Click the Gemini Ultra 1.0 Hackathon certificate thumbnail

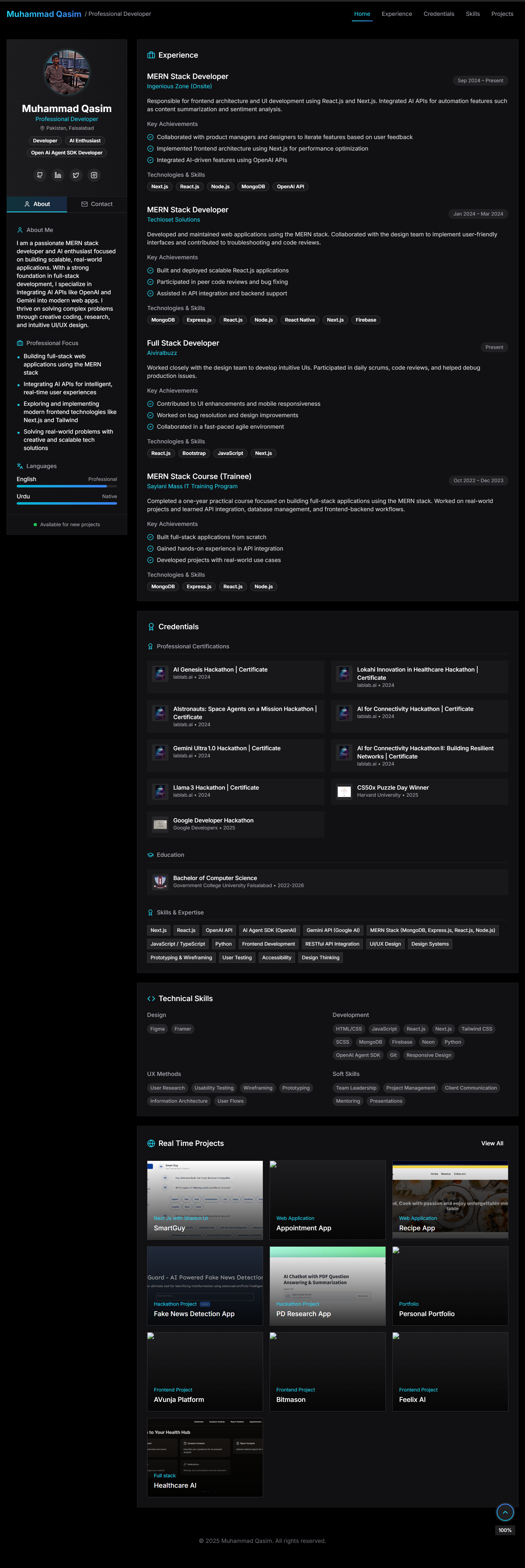click(x=160, y=752)
